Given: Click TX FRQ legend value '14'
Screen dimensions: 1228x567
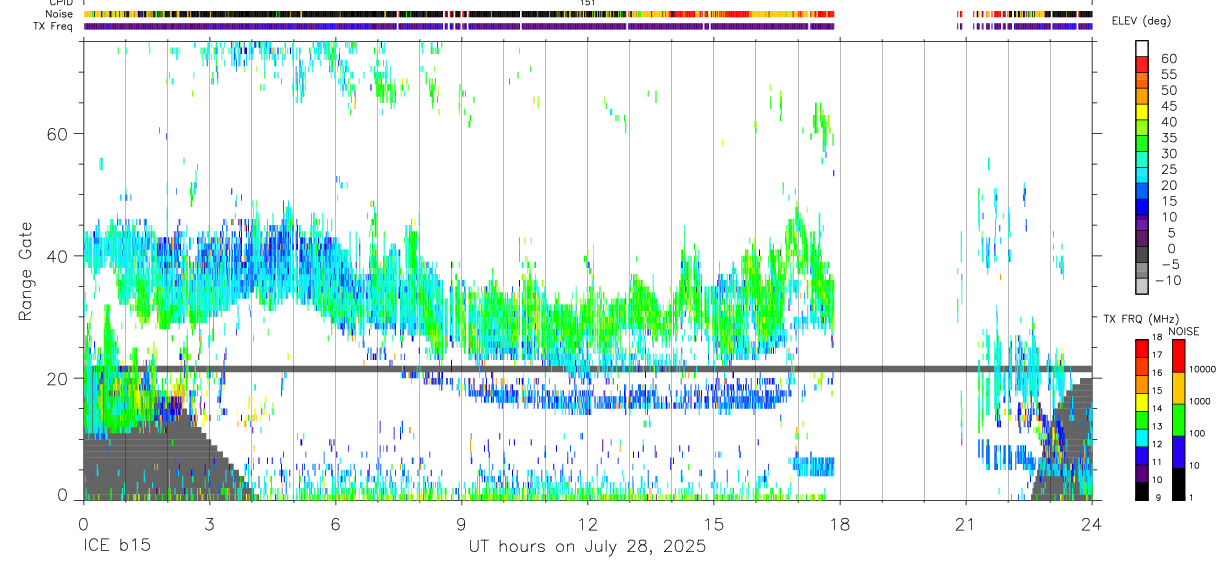Looking at the screenshot, I should pyautogui.click(x=1157, y=408).
